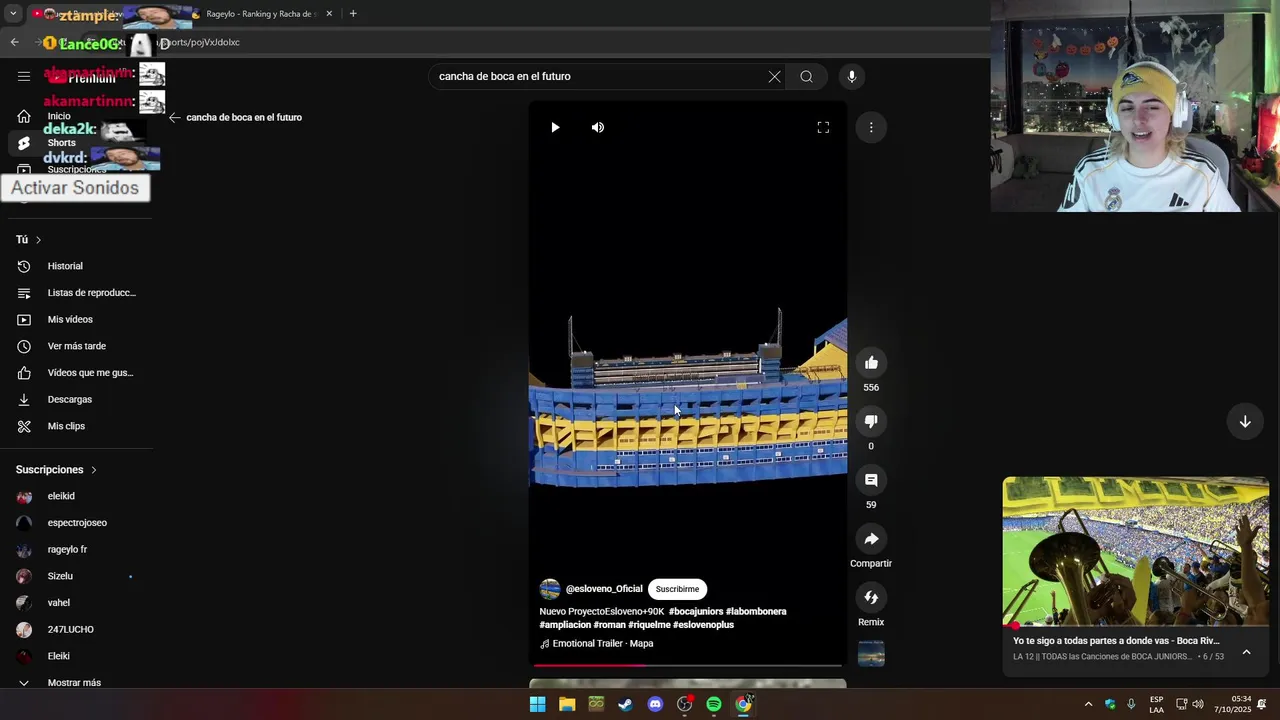Open the @esloveno_Oficial channel
This screenshot has height=720, width=1280.
(604, 589)
